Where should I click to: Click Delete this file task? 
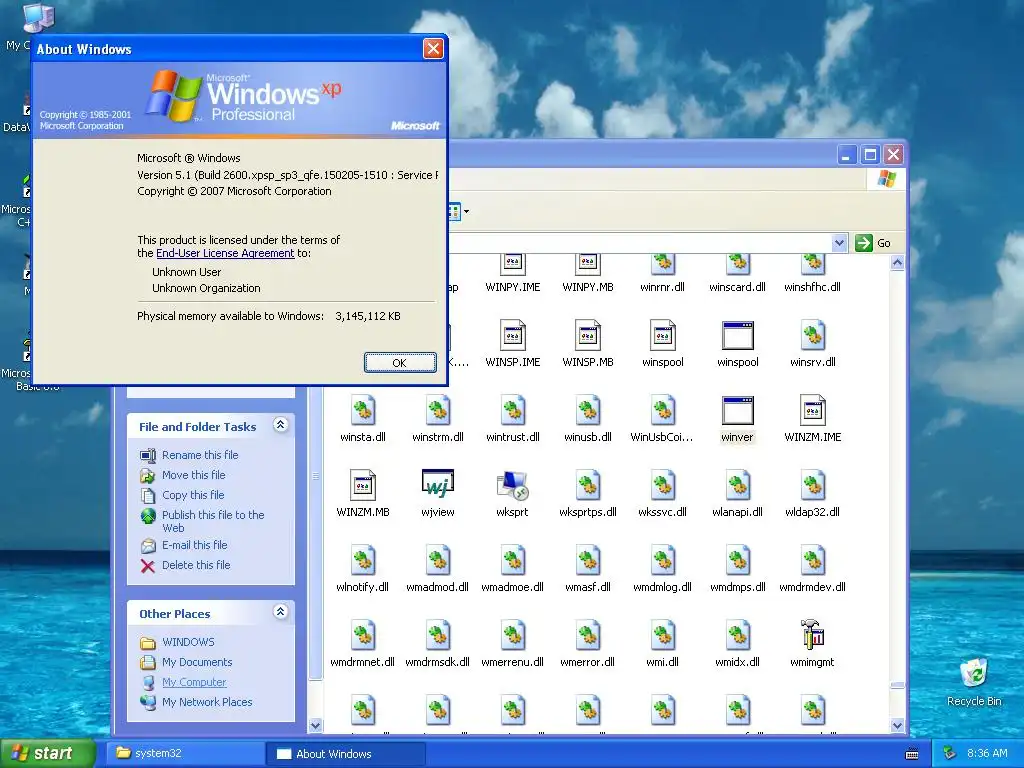click(196, 566)
